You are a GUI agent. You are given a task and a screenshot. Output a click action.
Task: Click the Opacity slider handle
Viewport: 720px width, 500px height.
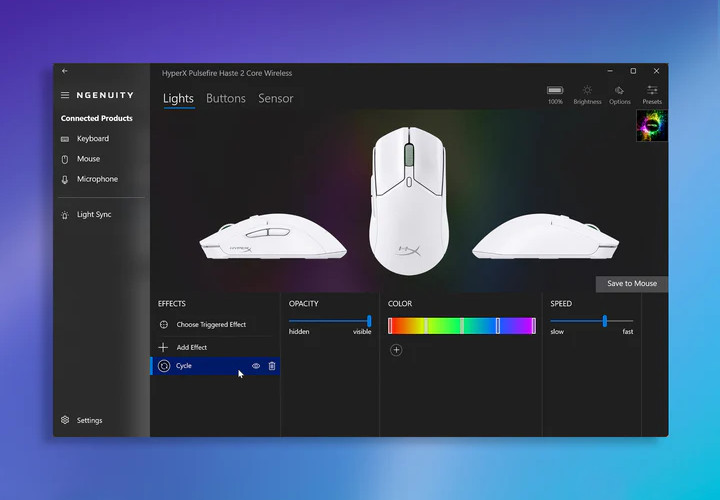point(369,321)
